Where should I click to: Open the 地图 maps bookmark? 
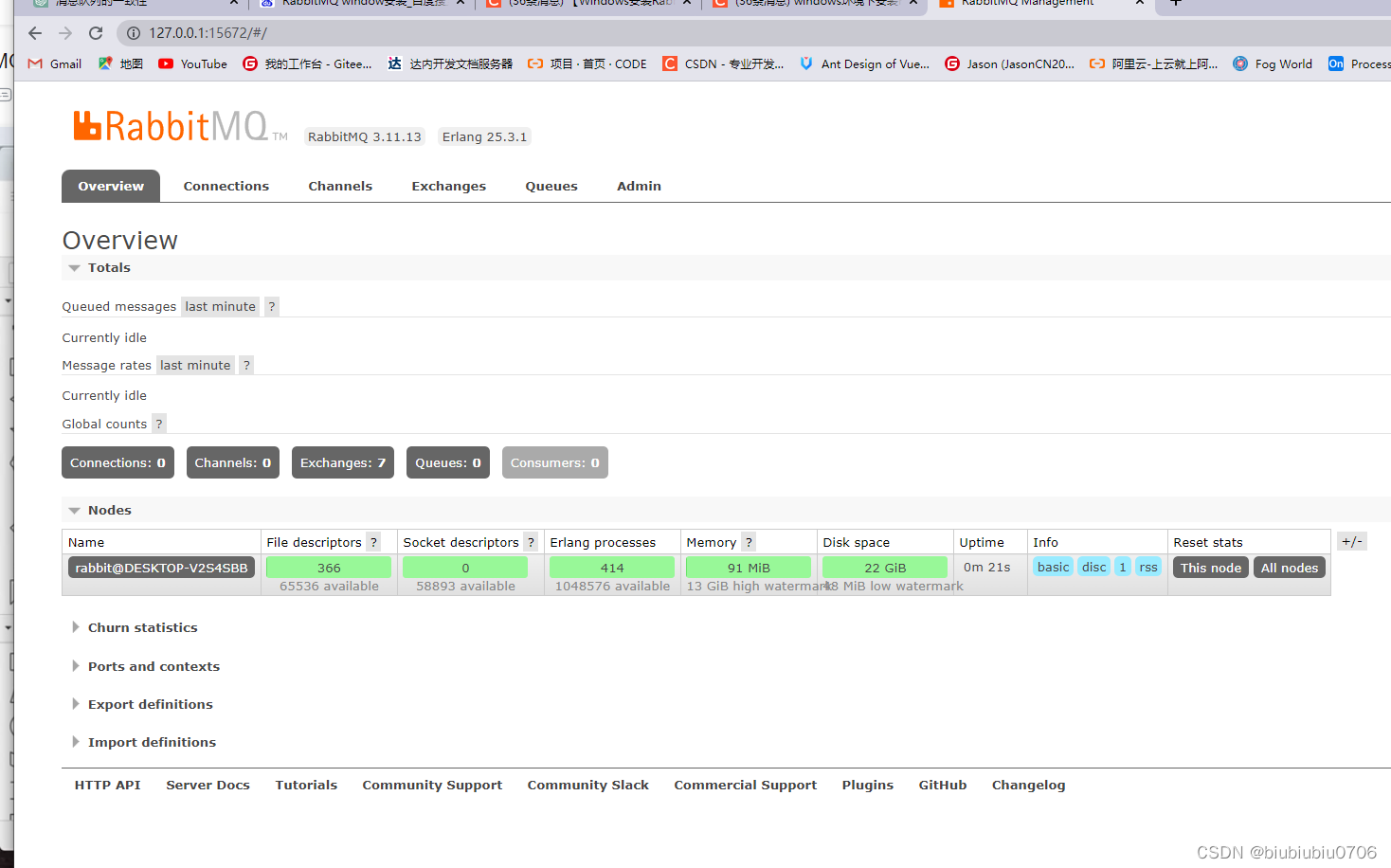121,64
